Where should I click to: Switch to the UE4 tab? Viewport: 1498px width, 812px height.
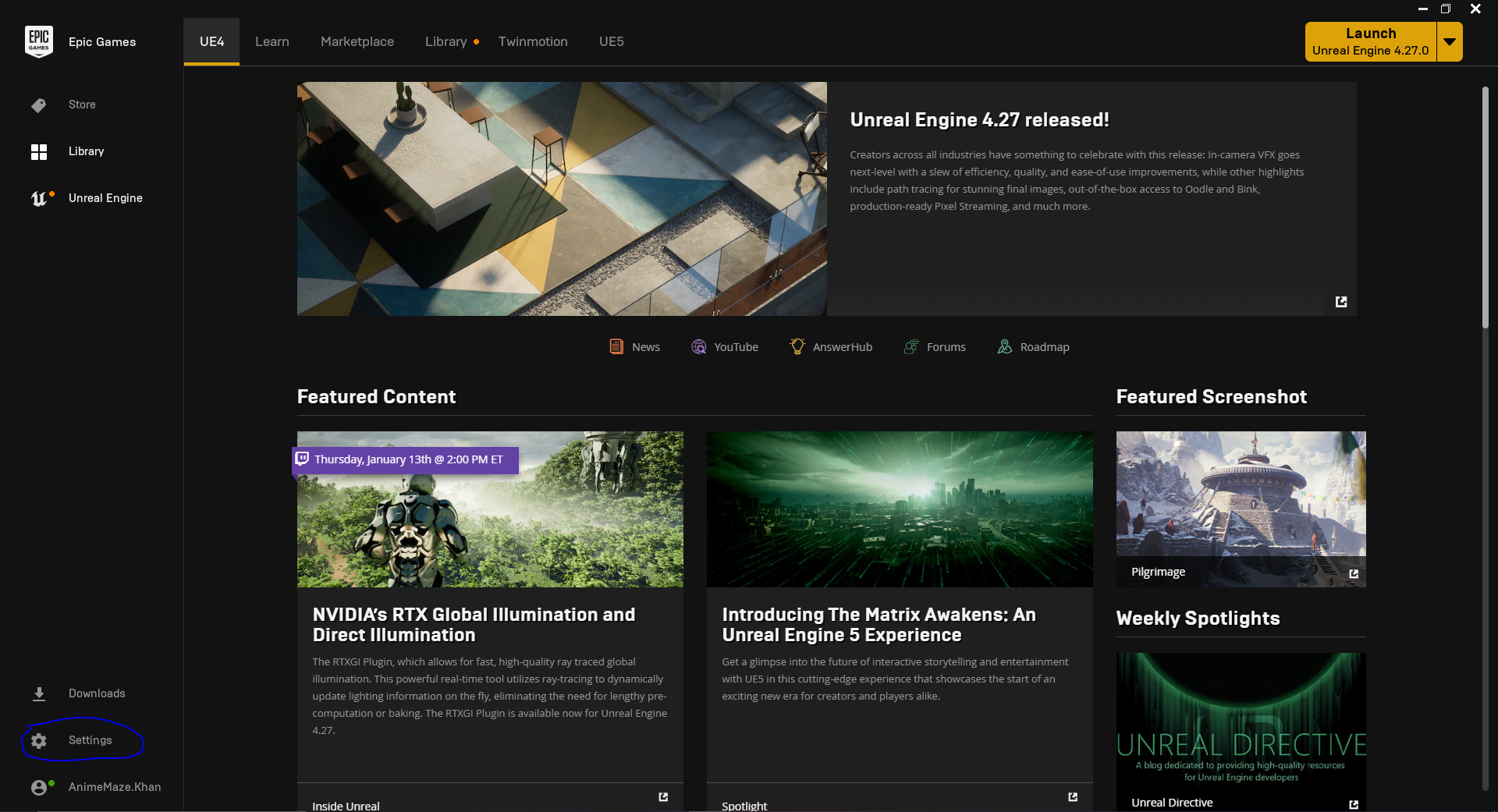point(211,41)
